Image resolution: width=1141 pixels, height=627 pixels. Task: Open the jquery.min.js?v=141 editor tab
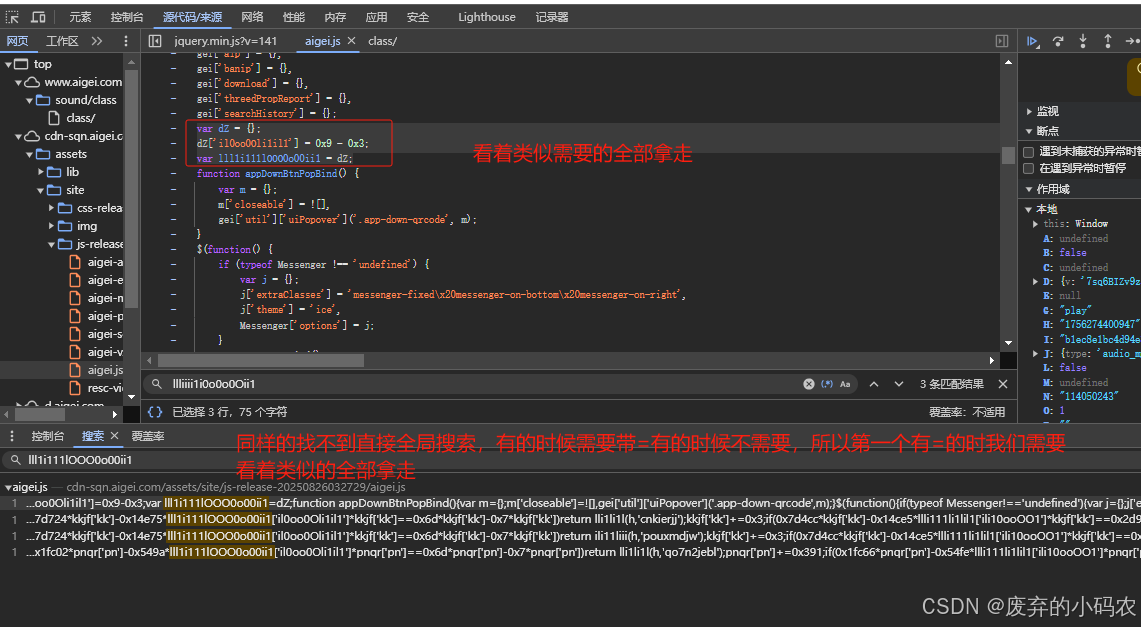(x=226, y=41)
